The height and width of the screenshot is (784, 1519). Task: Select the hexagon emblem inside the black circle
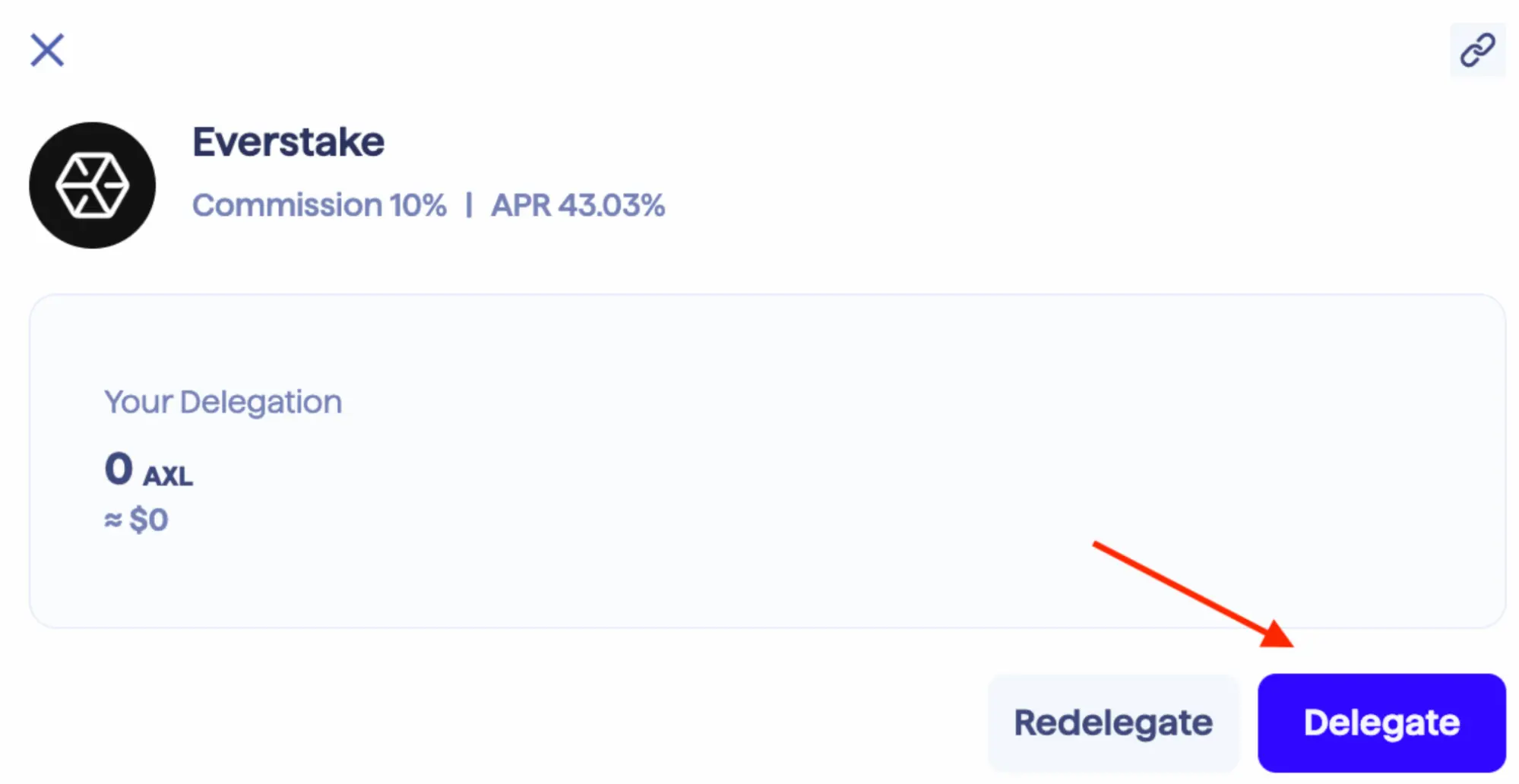coord(91,185)
